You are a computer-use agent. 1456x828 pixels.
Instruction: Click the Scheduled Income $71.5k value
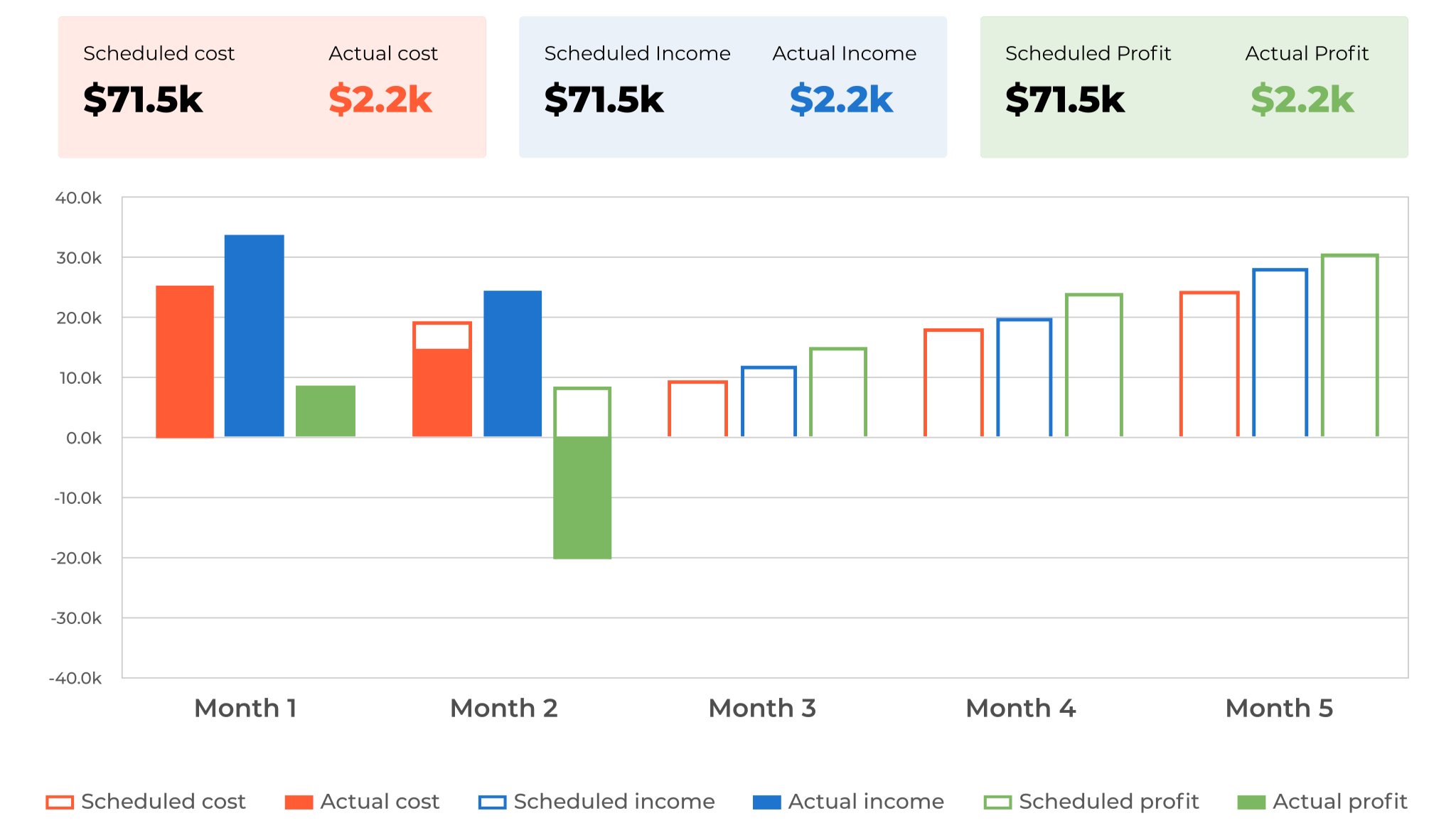(x=604, y=100)
